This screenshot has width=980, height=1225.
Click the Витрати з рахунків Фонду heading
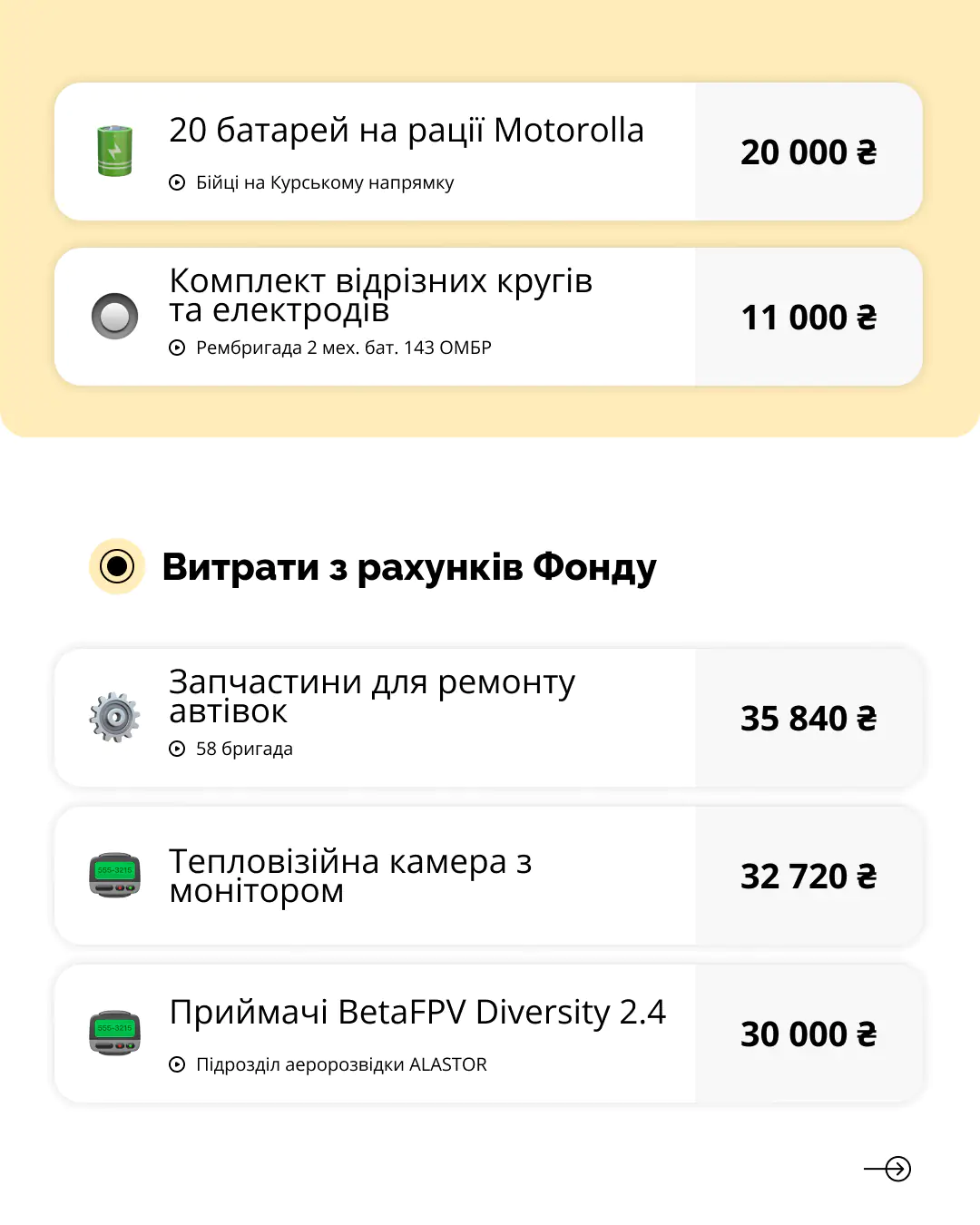409,567
